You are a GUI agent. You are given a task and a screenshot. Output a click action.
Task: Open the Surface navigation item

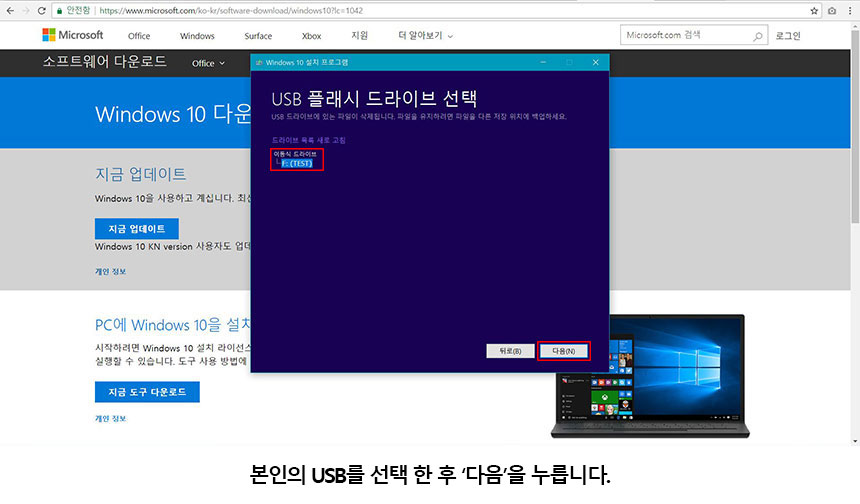point(258,36)
